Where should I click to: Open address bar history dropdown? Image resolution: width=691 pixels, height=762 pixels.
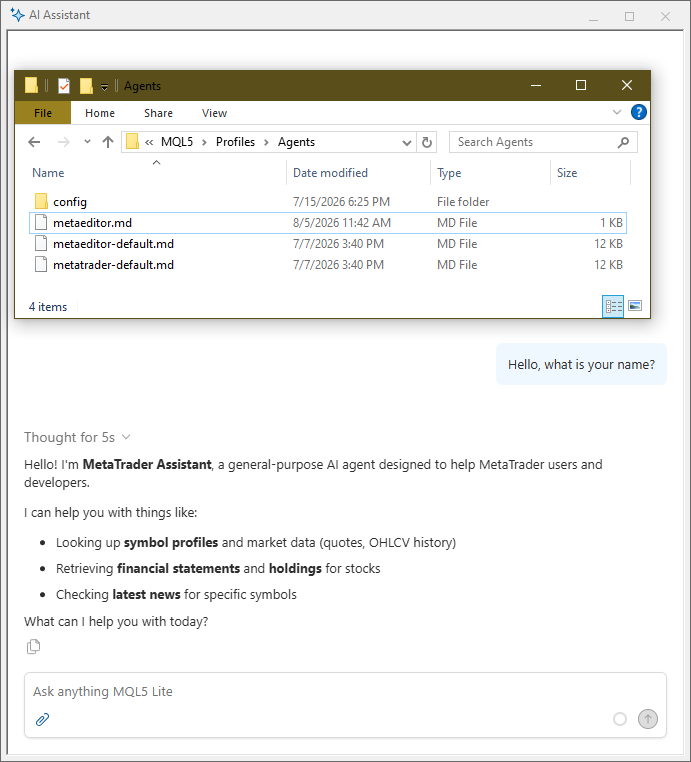tap(407, 142)
